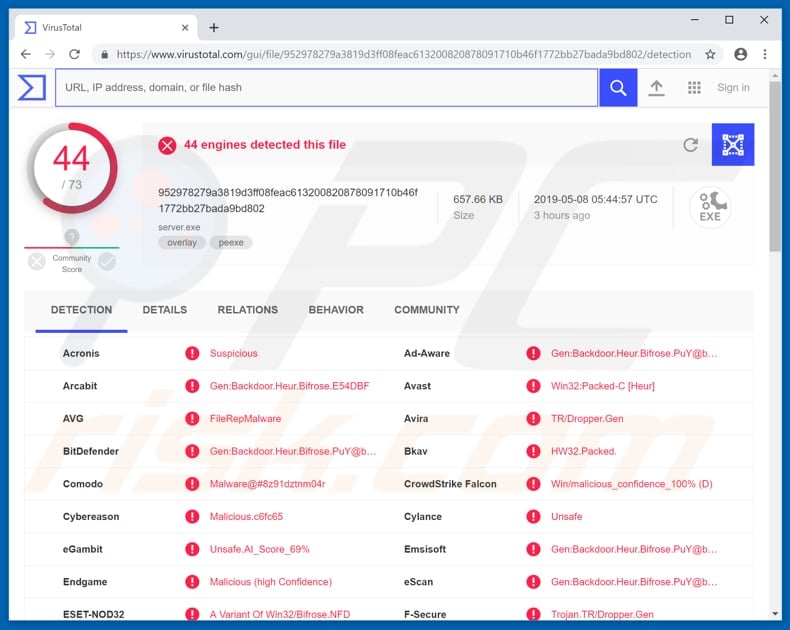Screen dimensions: 790x630
Task: Open the RELATIONS tab
Action: [x=247, y=310]
